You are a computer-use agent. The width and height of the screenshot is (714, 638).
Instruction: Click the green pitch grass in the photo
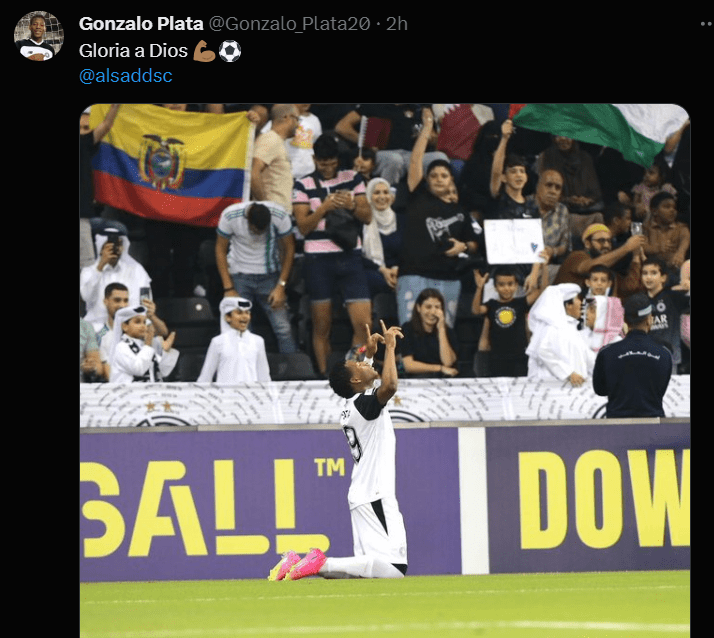(385, 606)
